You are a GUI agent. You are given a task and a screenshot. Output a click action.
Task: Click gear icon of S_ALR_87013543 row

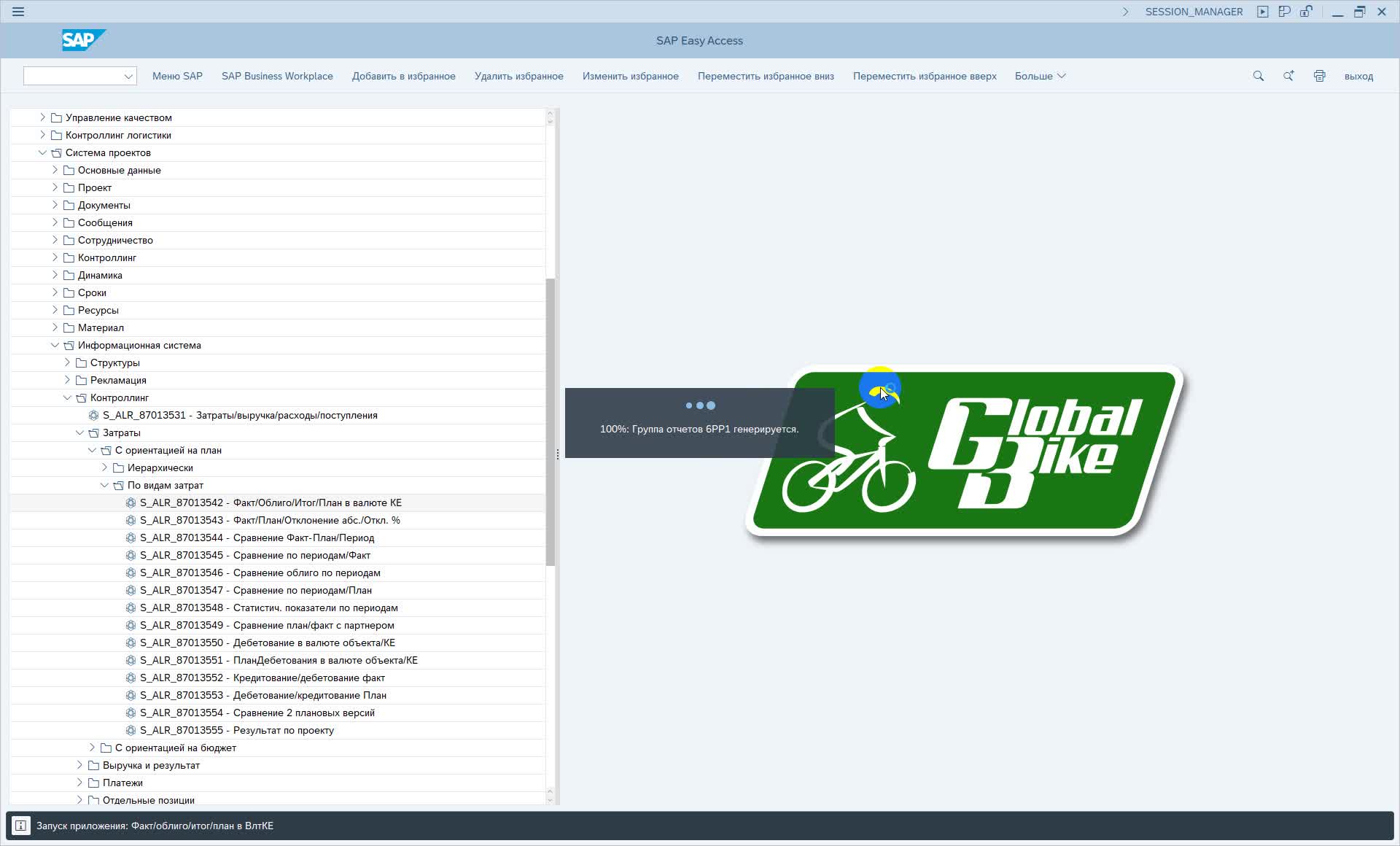(131, 520)
